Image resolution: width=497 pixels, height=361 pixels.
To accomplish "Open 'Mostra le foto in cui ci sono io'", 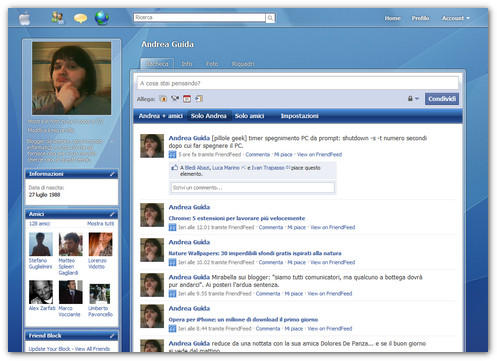I will tap(65, 121).
